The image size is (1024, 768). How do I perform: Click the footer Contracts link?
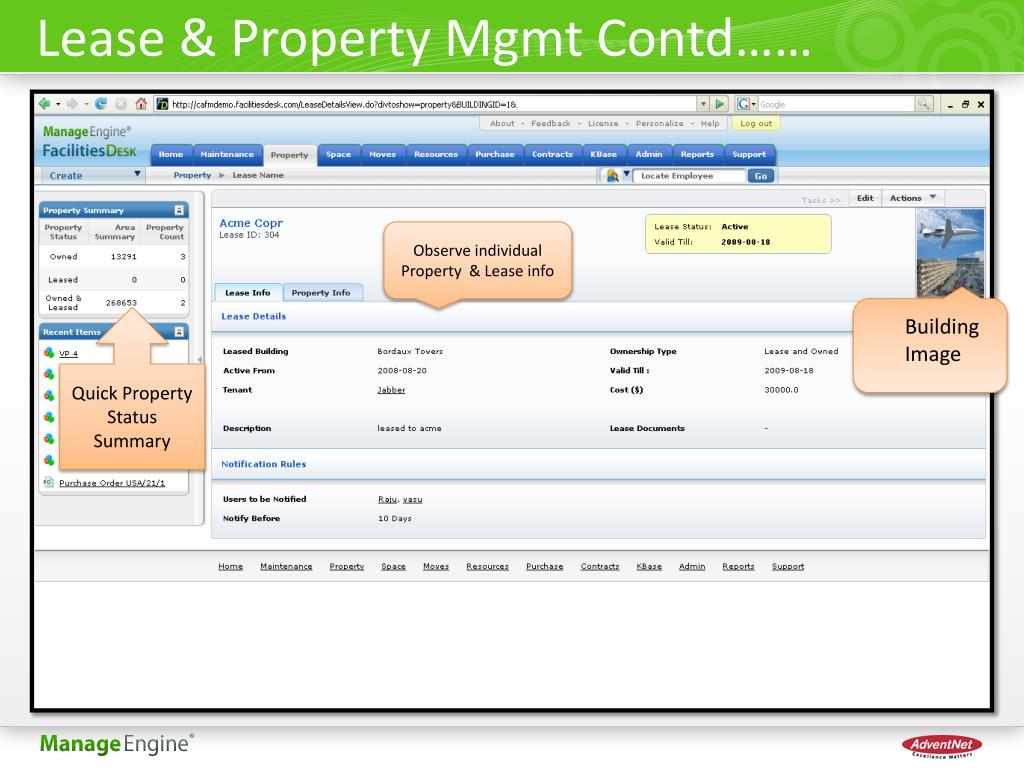[600, 566]
